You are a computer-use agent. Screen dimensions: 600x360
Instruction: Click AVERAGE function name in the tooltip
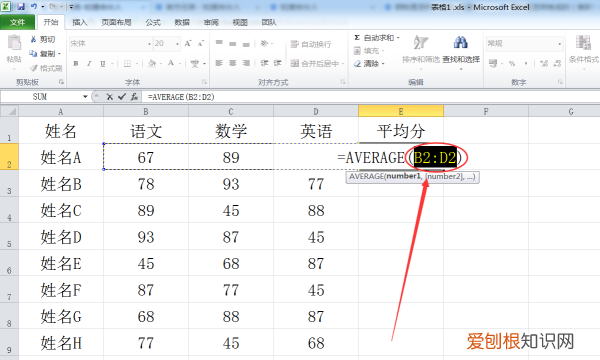tap(367, 177)
